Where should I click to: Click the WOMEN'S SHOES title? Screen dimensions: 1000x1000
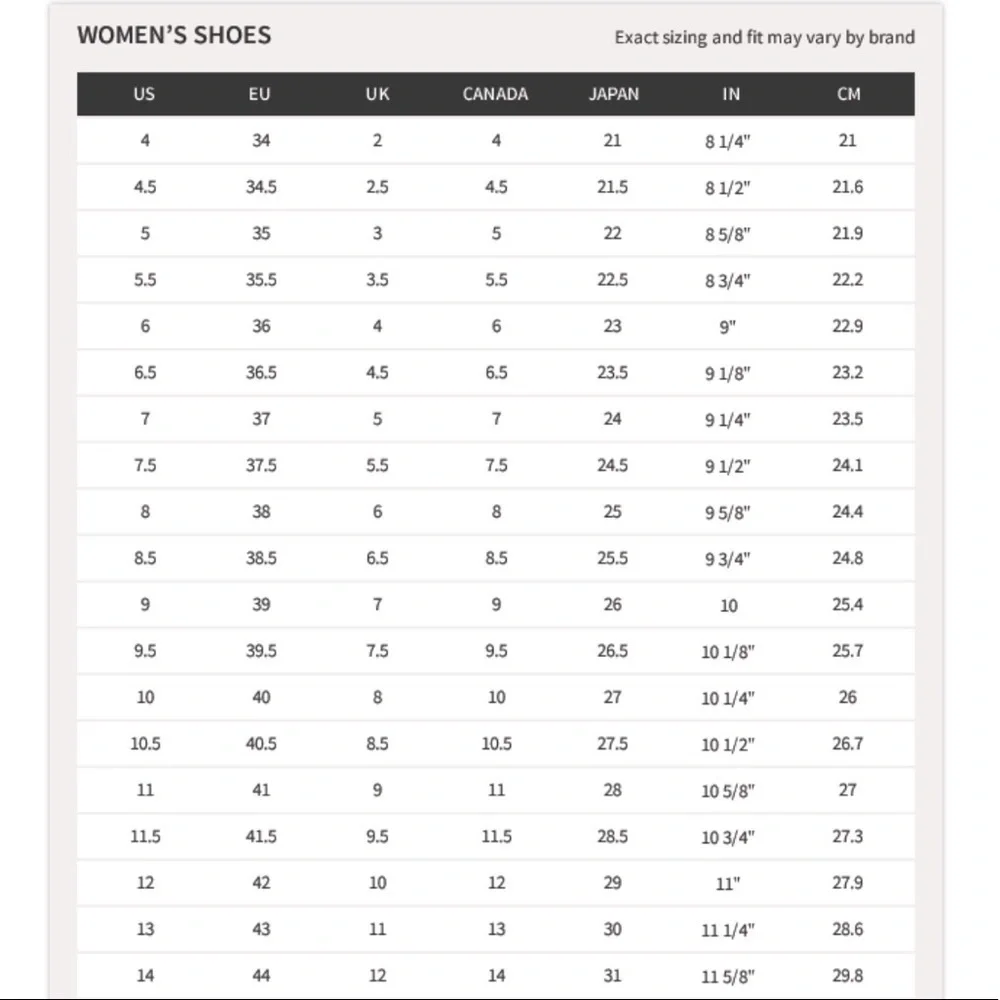click(x=174, y=35)
